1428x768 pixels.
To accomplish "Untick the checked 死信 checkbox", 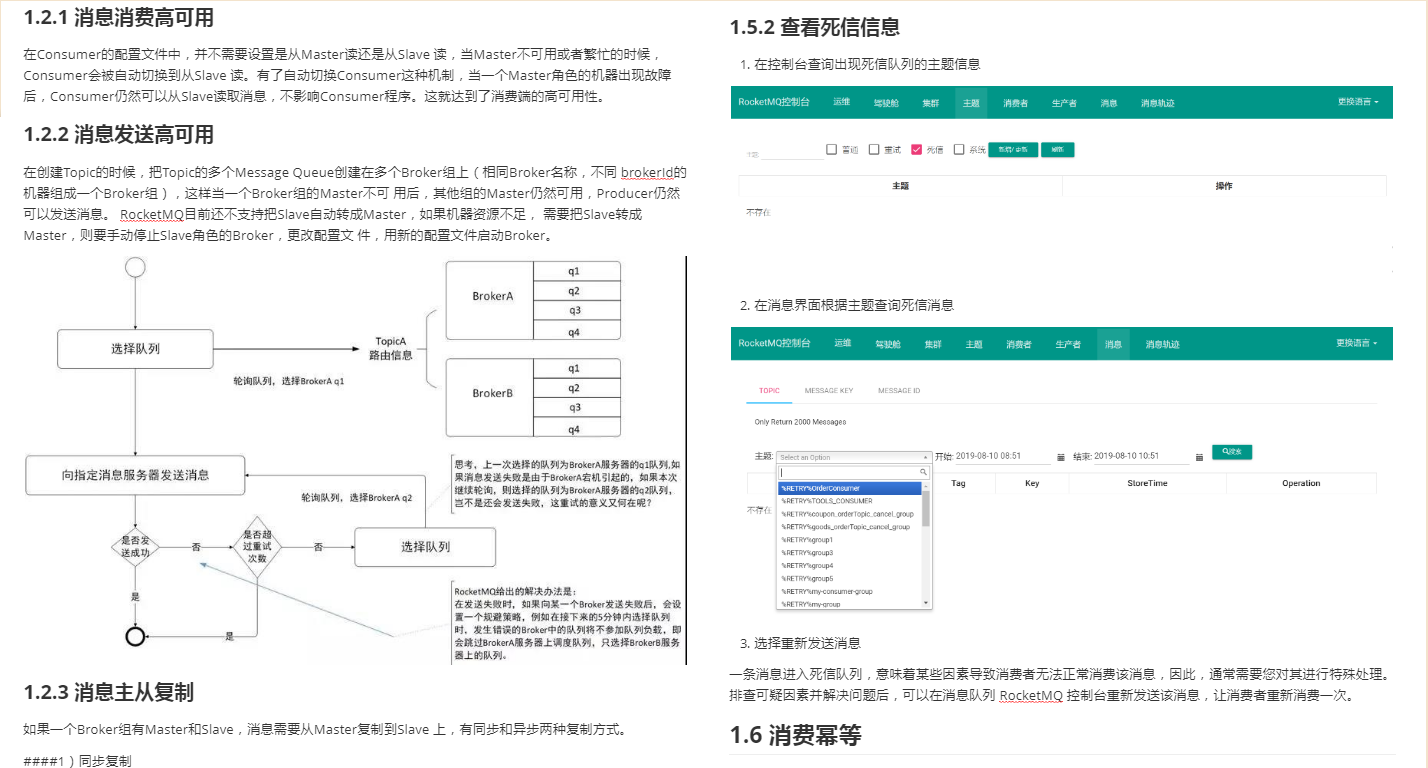I will tap(915, 150).
